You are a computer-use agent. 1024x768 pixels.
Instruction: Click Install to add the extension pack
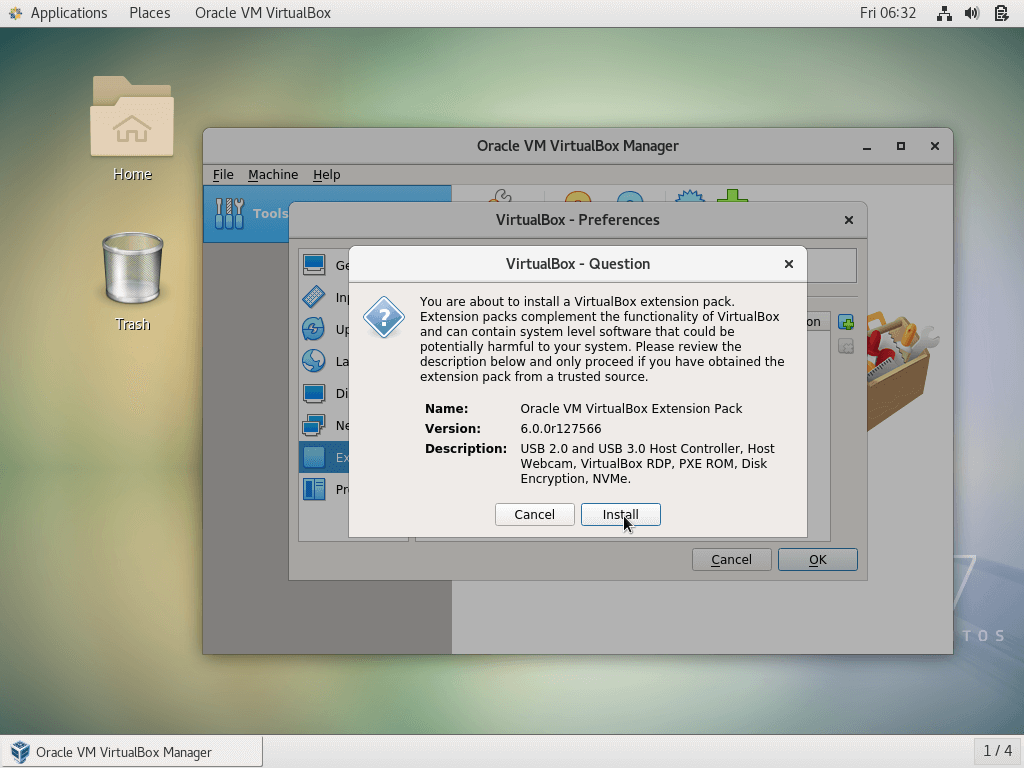[x=621, y=514]
